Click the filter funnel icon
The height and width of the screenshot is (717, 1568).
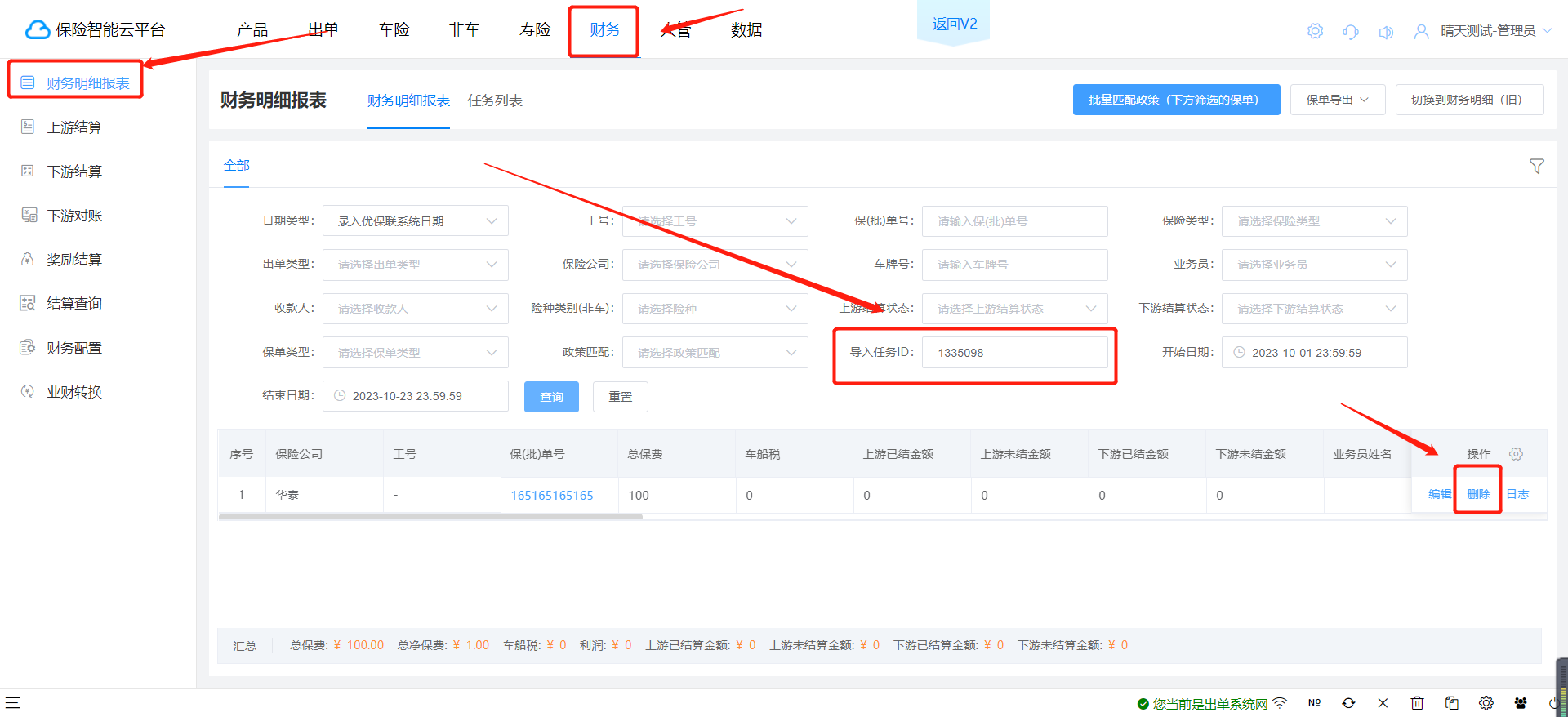1536,166
